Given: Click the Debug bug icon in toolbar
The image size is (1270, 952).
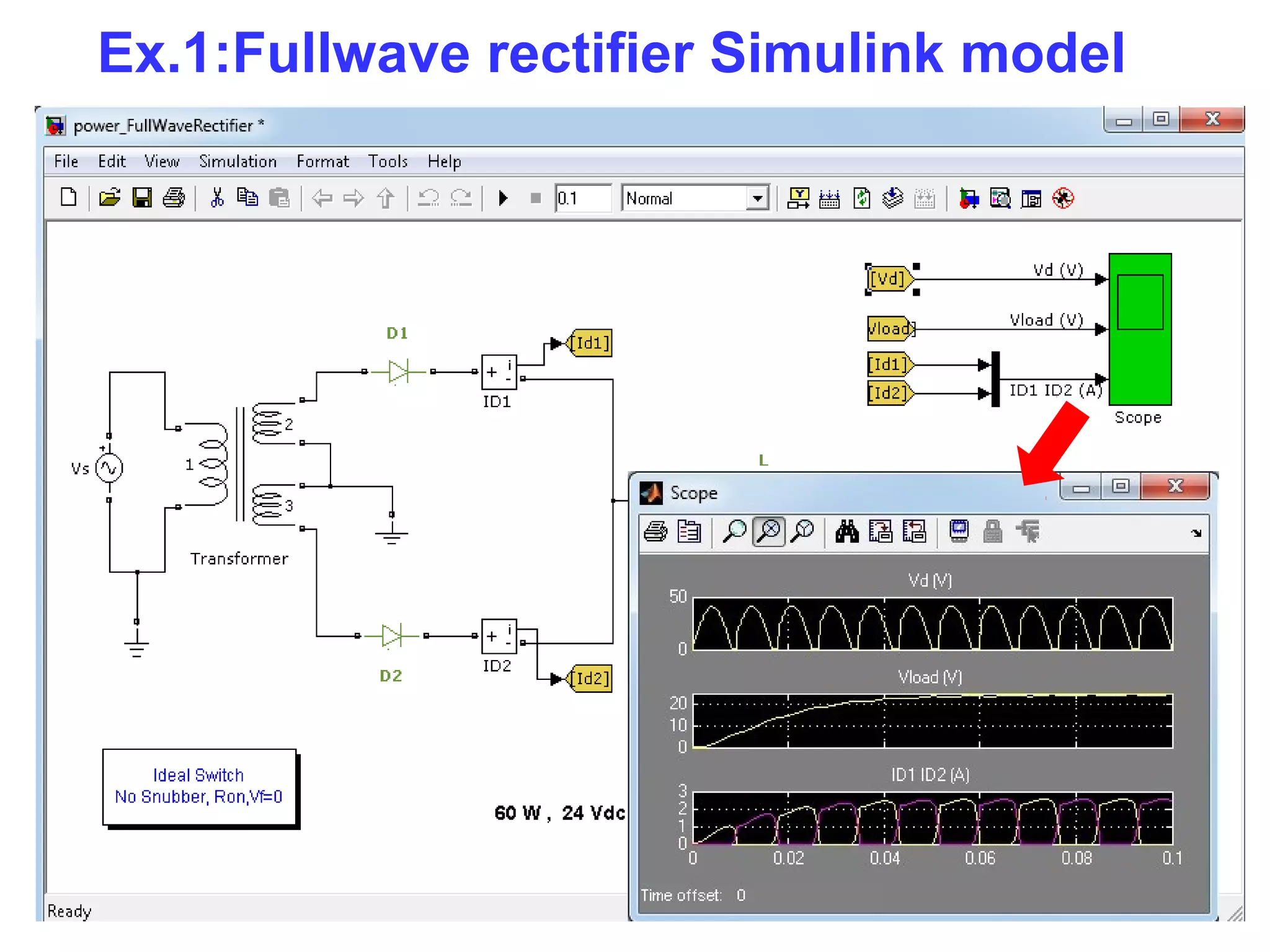Looking at the screenshot, I should coord(1063,199).
